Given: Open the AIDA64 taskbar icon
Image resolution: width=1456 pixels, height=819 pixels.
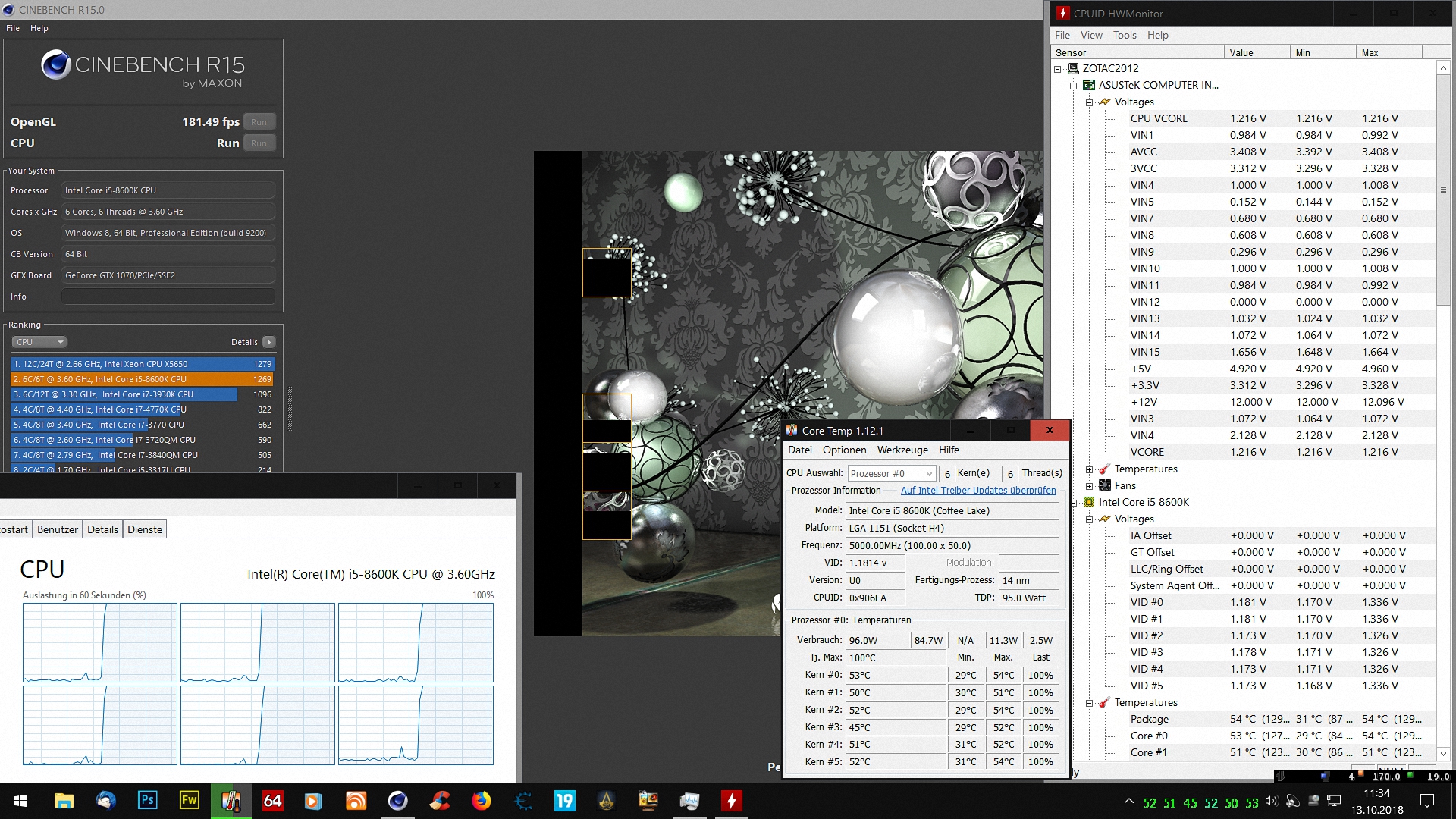Looking at the screenshot, I should pyautogui.click(x=272, y=801).
